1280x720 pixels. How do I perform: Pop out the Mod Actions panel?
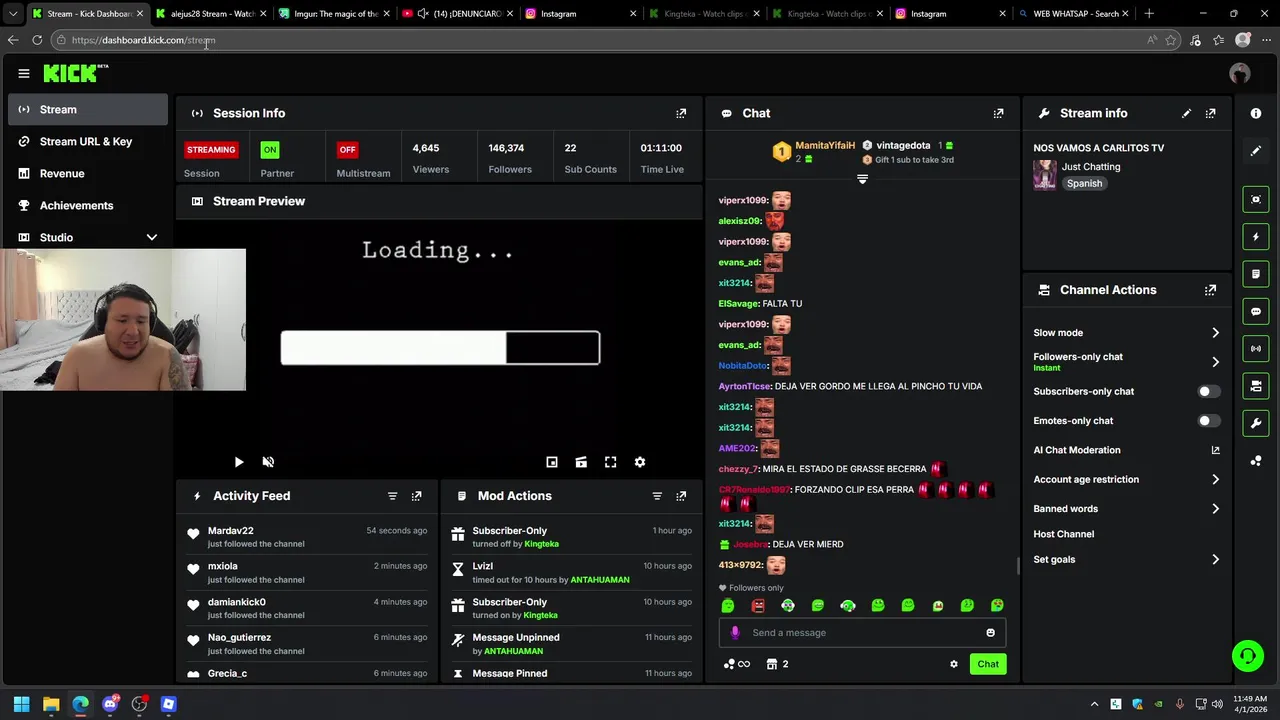[681, 496]
